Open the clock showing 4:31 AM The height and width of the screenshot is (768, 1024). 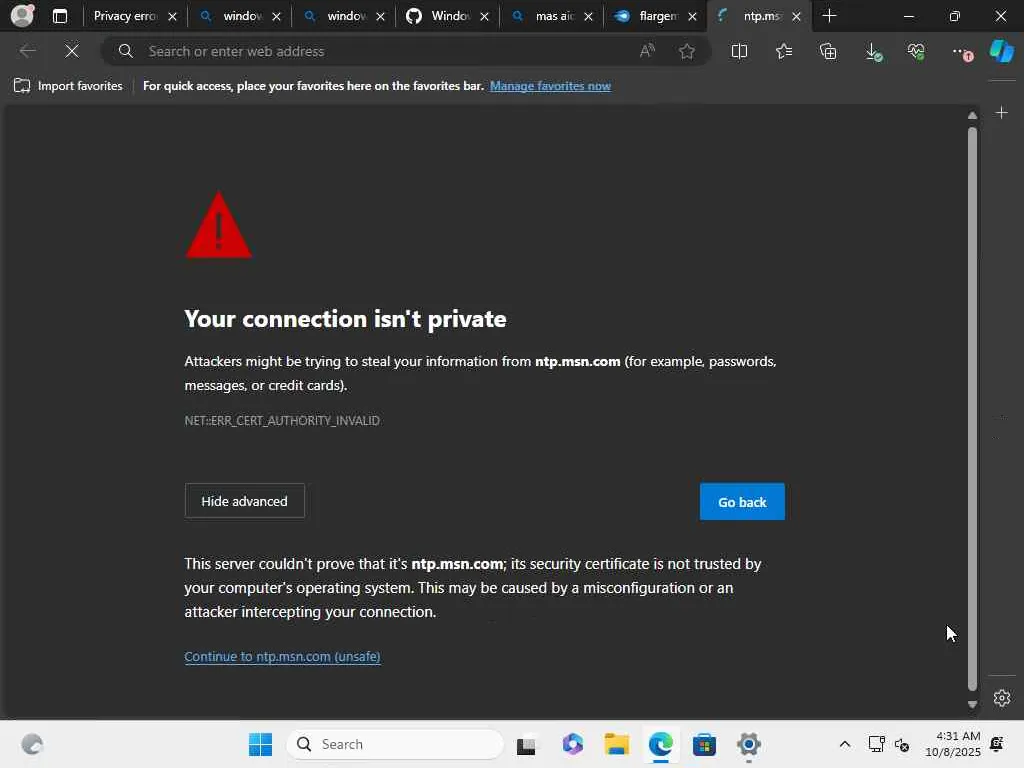tap(953, 744)
